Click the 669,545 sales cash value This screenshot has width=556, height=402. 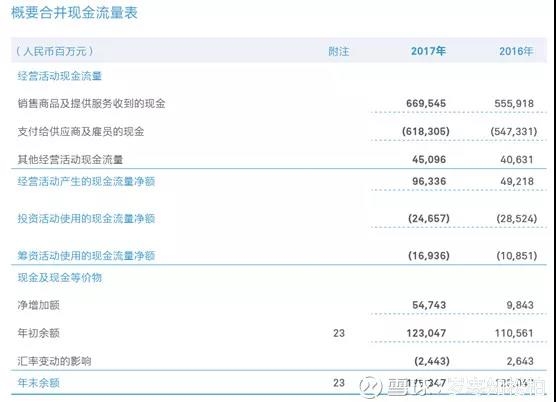pyautogui.click(x=426, y=104)
